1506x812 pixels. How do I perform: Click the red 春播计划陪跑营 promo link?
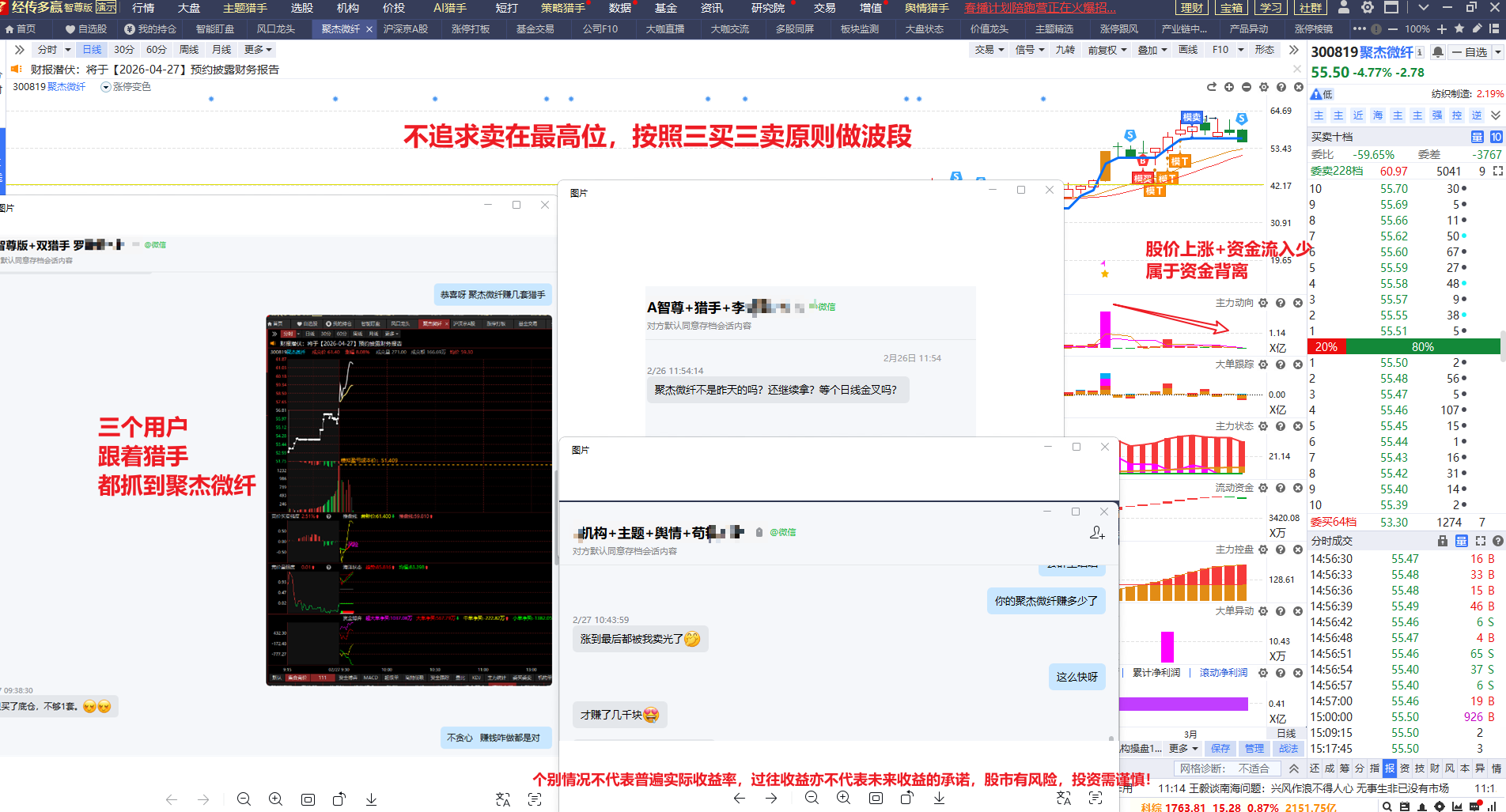1039,8
